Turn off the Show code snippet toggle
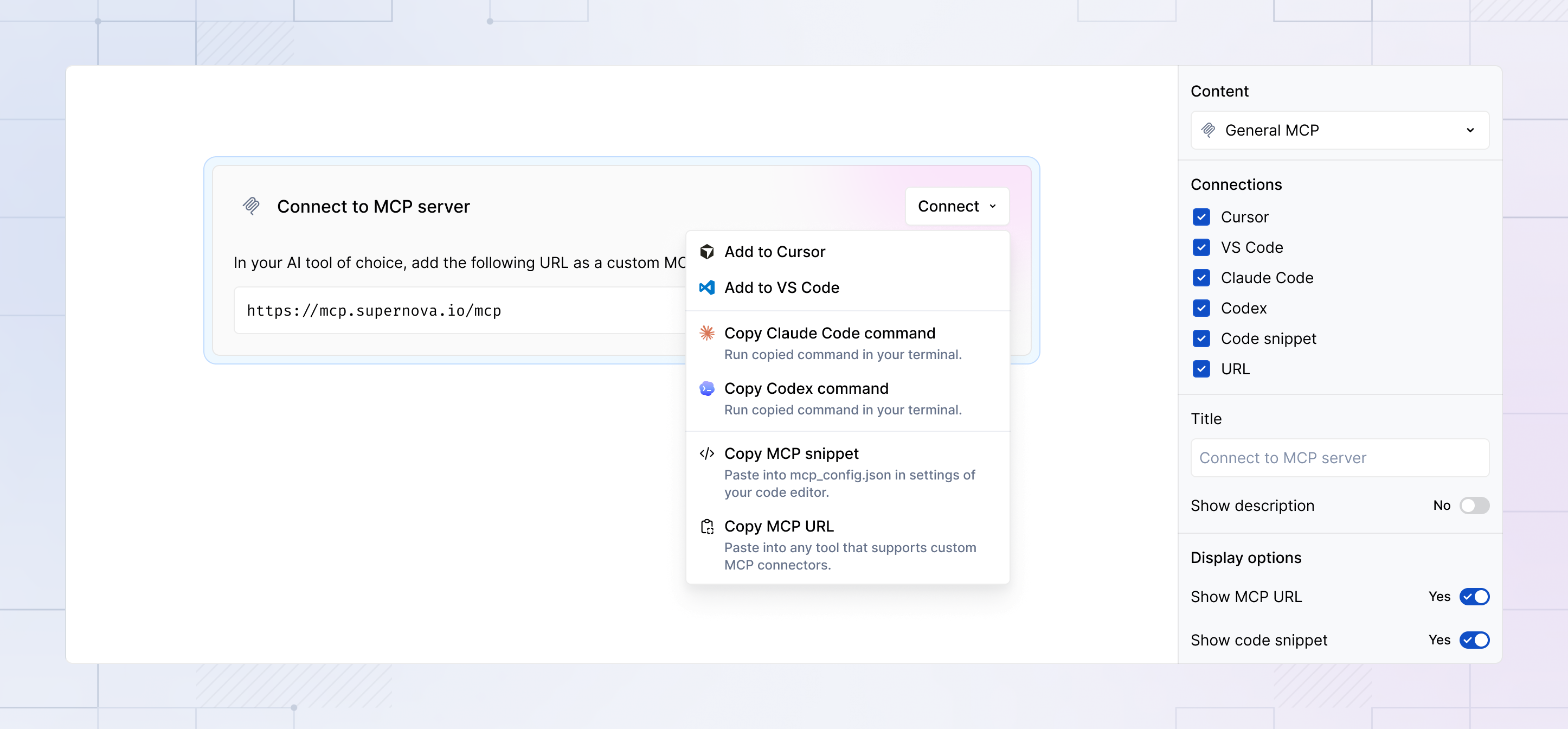 (x=1474, y=640)
